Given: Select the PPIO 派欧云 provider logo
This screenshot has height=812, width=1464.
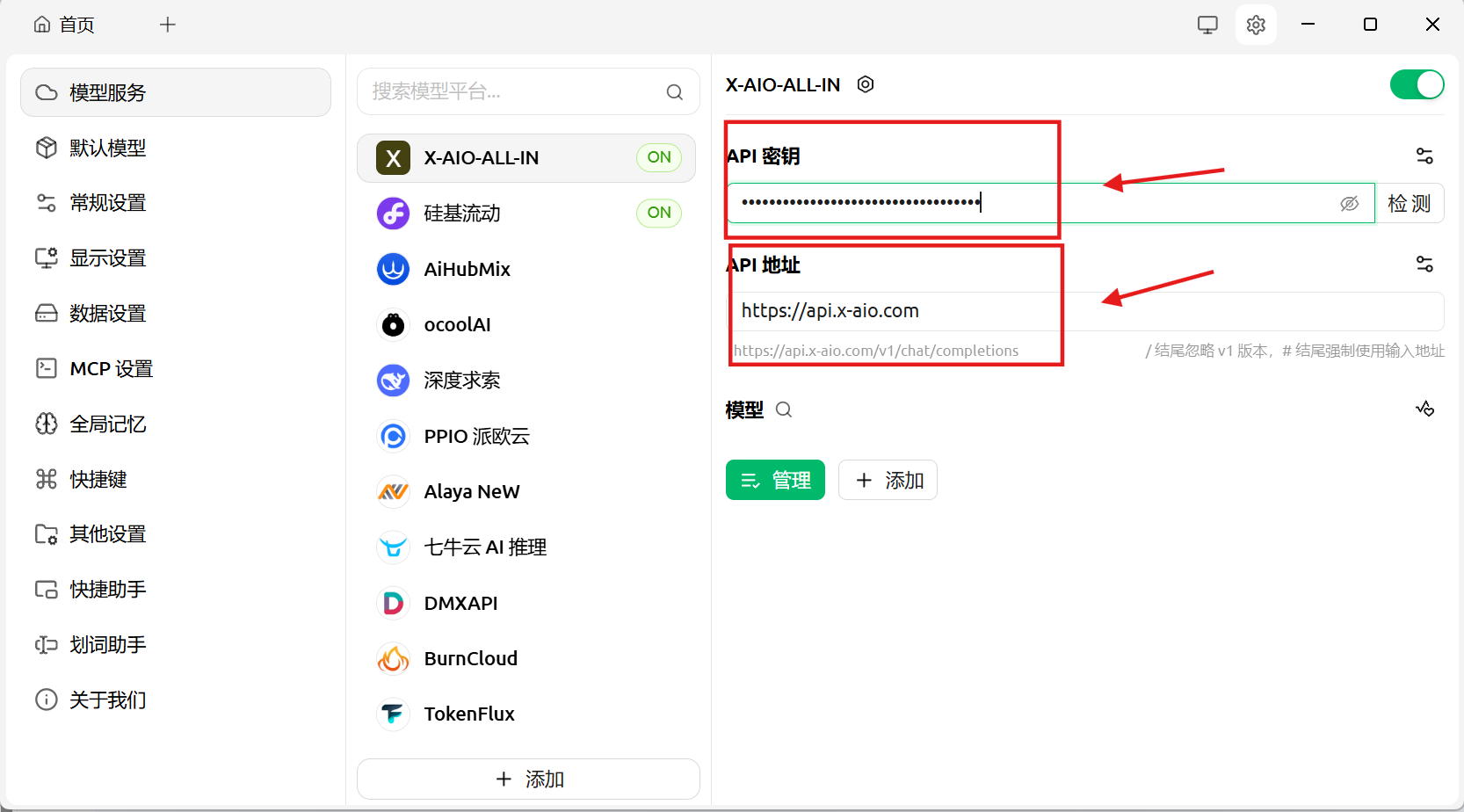Looking at the screenshot, I should point(393,436).
